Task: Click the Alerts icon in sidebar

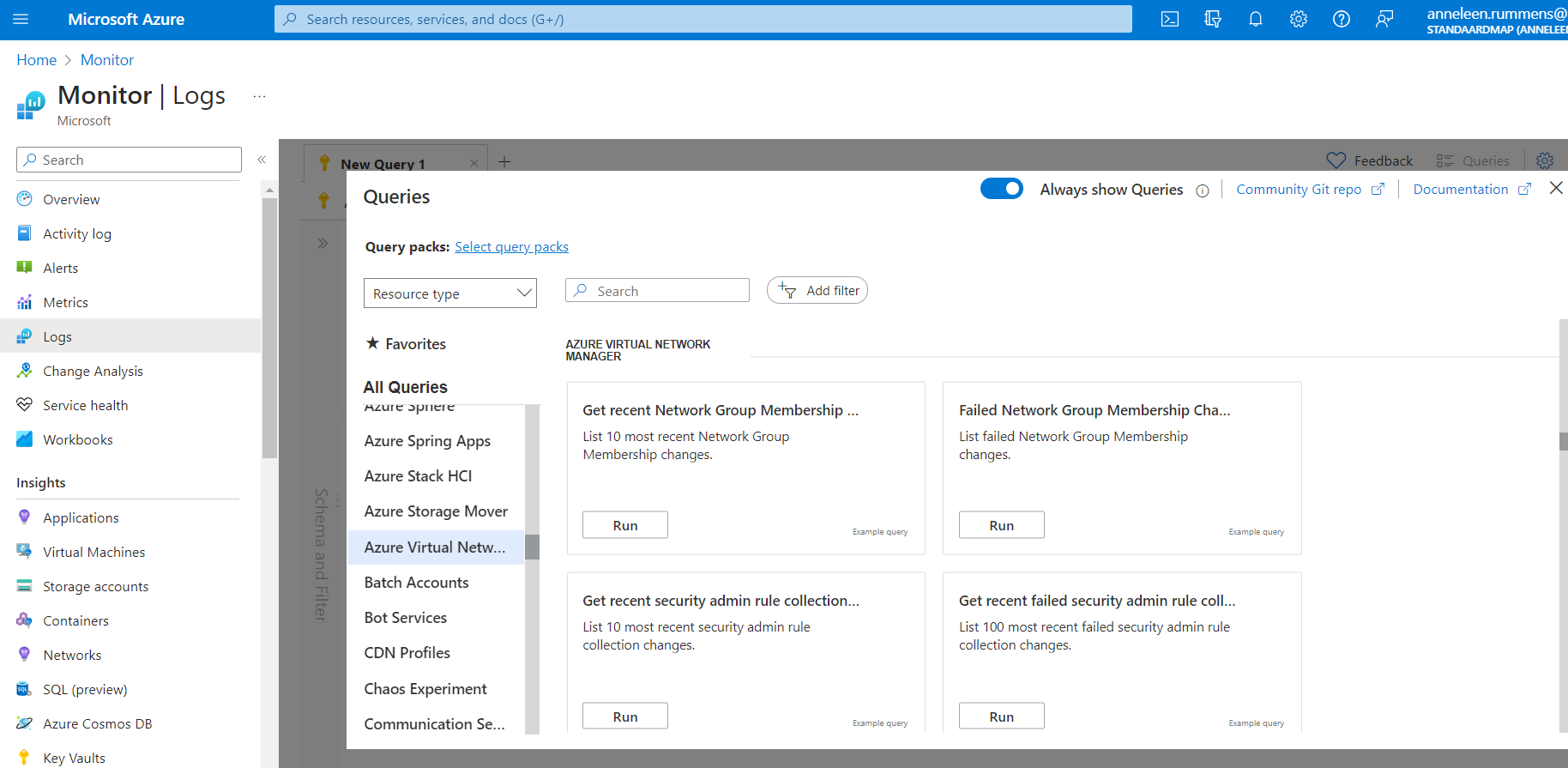Action: coord(25,268)
